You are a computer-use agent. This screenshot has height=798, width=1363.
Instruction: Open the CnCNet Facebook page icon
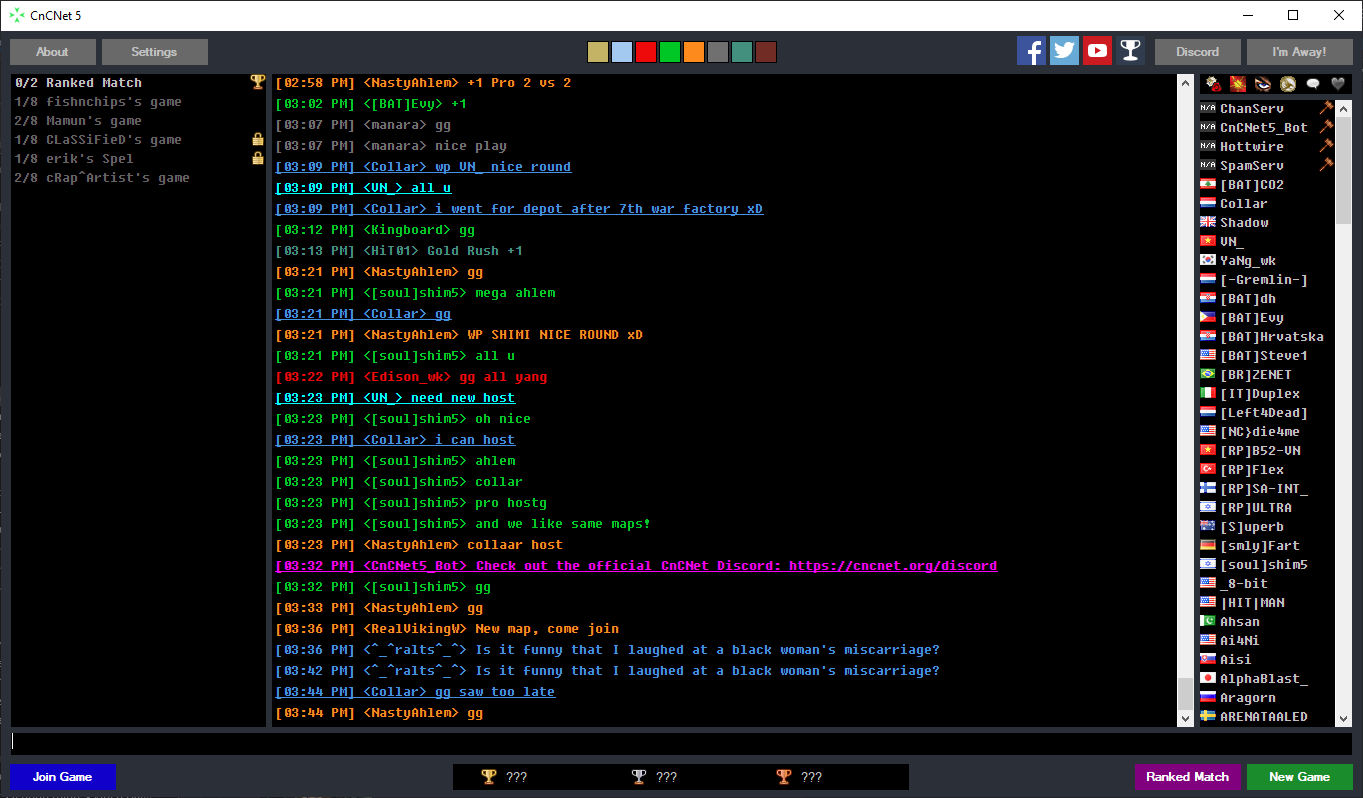tap(1031, 51)
